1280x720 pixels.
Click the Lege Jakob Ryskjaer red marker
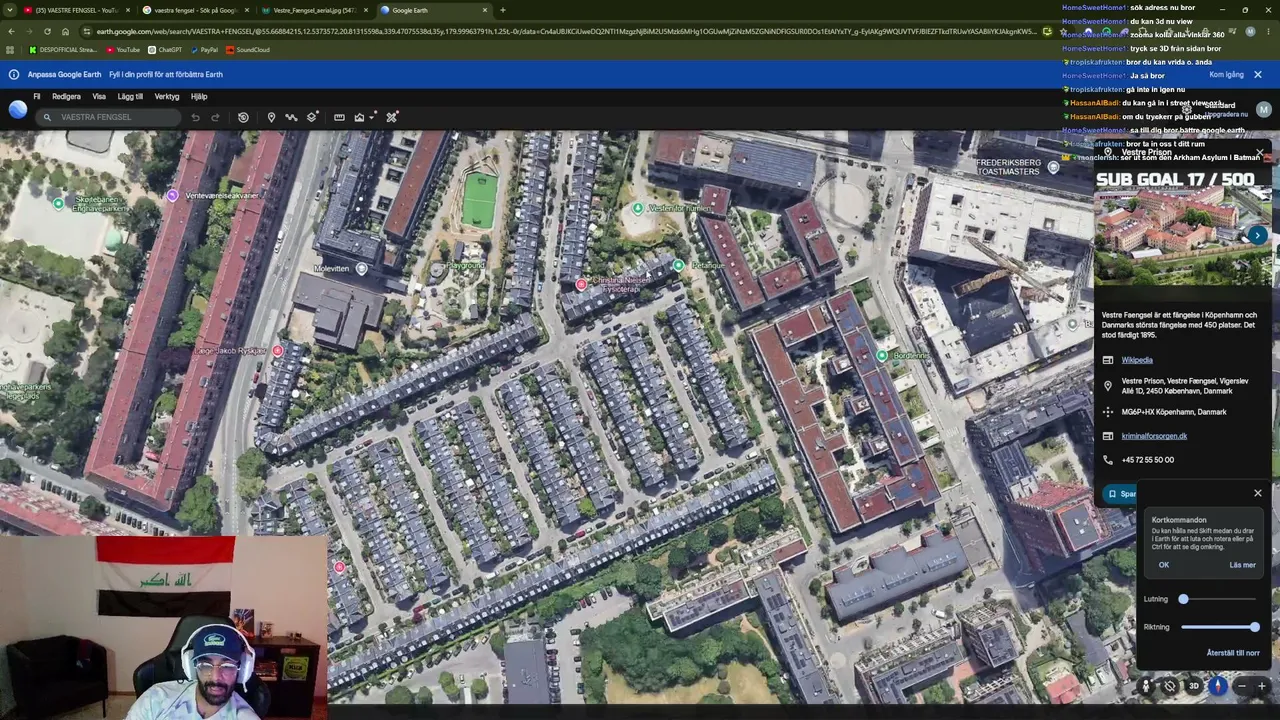(x=277, y=351)
